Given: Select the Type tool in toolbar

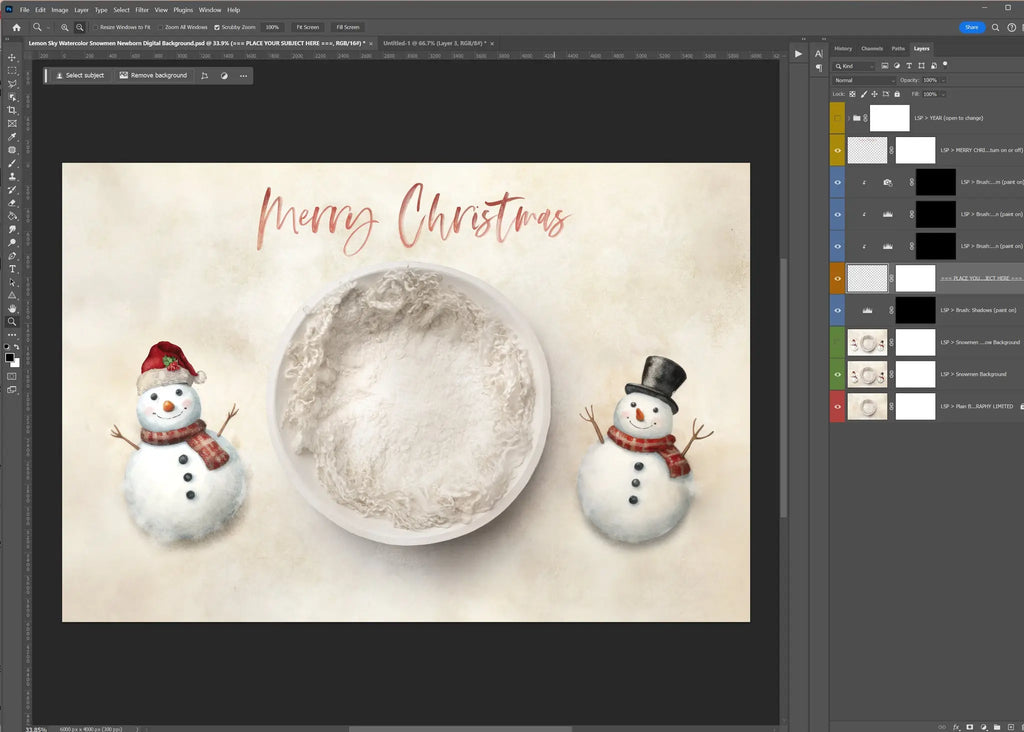Looking at the screenshot, I should coord(12,269).
